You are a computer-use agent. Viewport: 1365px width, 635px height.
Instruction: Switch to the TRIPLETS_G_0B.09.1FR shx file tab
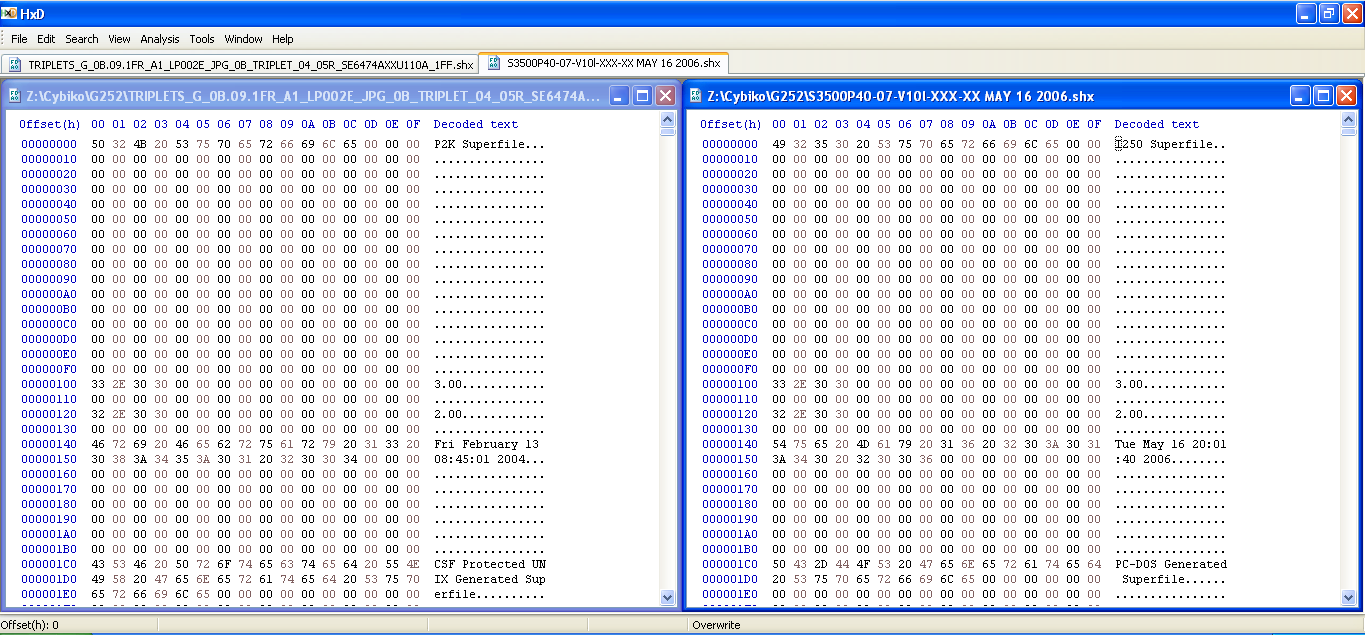(x=241, y=65)
